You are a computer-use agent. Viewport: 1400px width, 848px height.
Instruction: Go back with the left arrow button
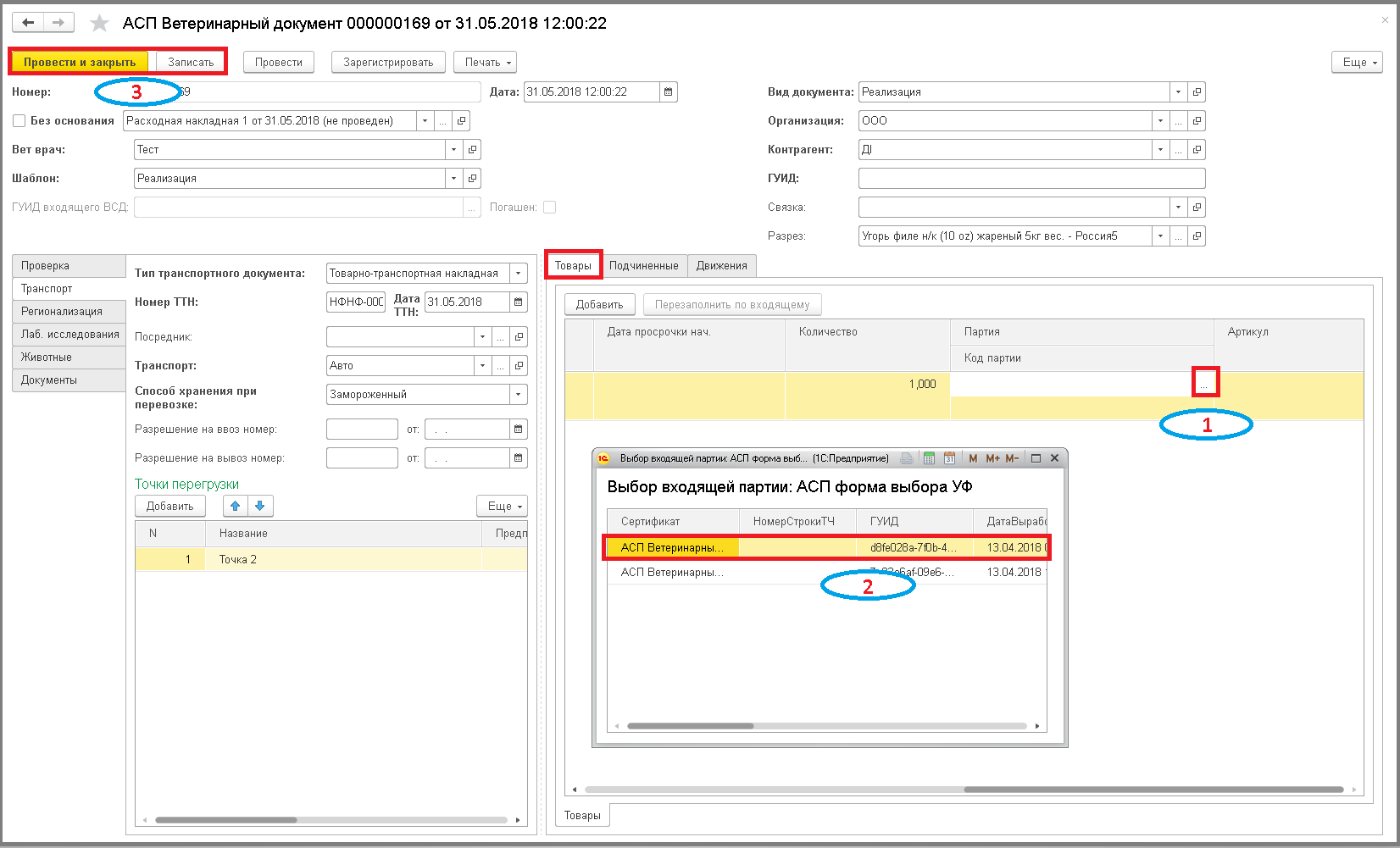28,23
